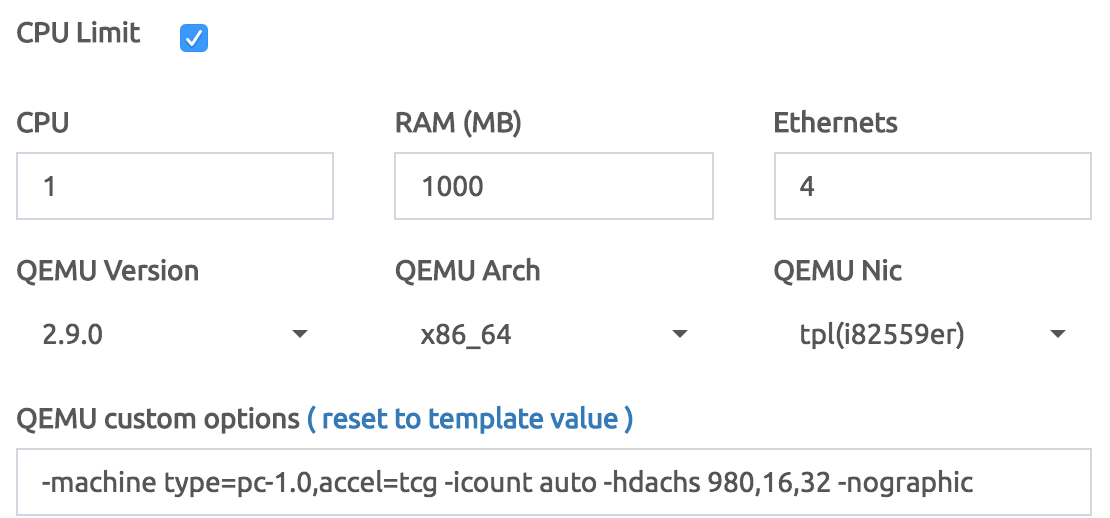Screen dimensions: 1110x518
Task: Click the Ethernets label
Action: (835, 122)
